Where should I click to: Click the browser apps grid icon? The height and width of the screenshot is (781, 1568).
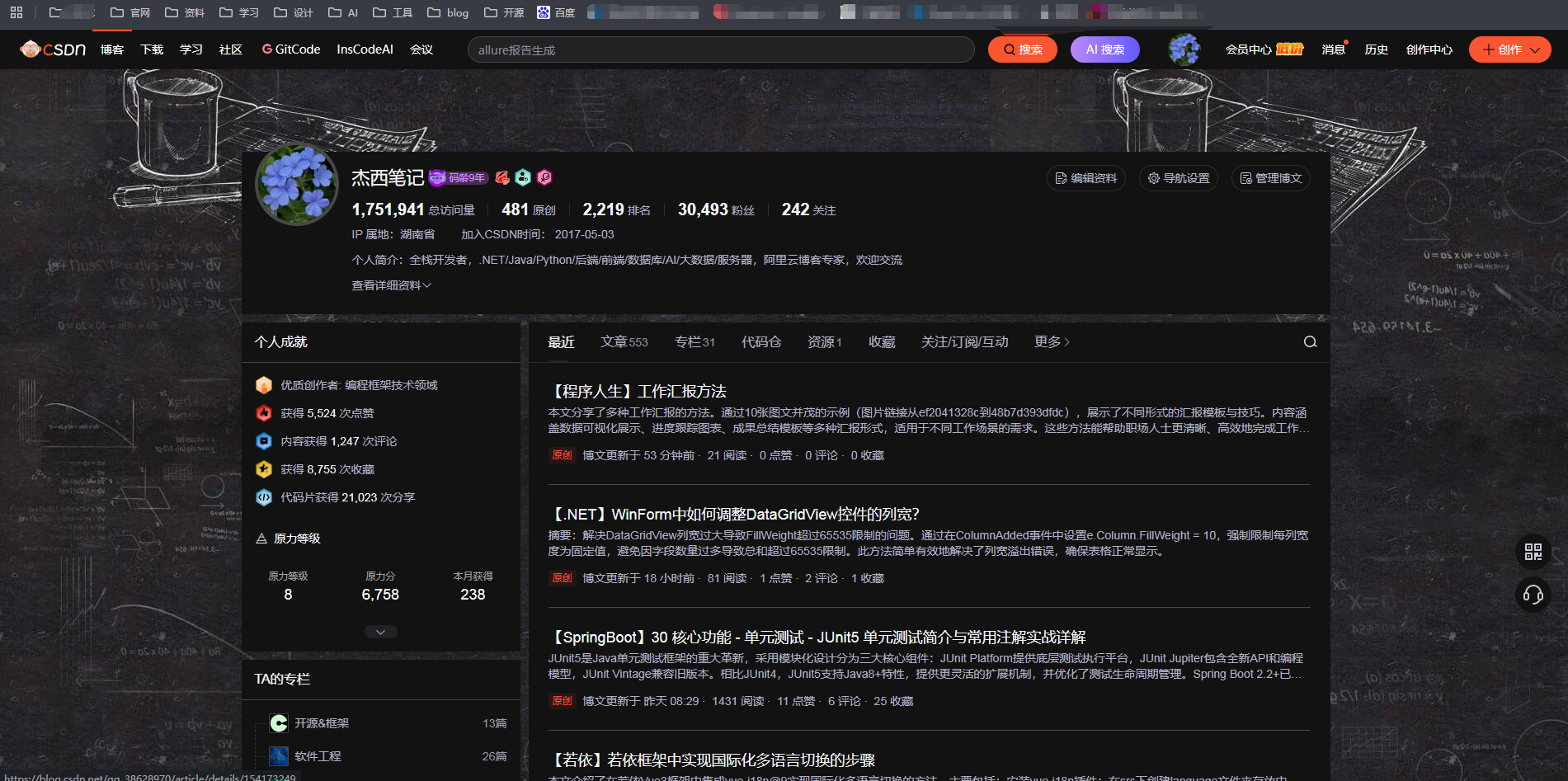tap(16, 13)
